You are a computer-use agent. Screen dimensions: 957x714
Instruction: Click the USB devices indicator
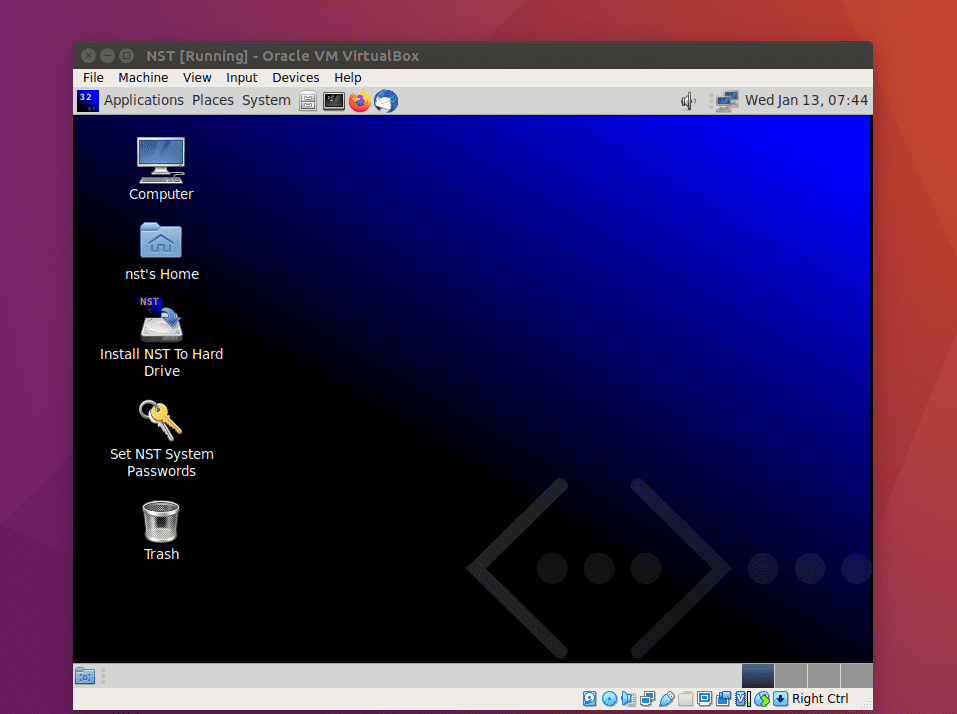[x=666, y=699]
